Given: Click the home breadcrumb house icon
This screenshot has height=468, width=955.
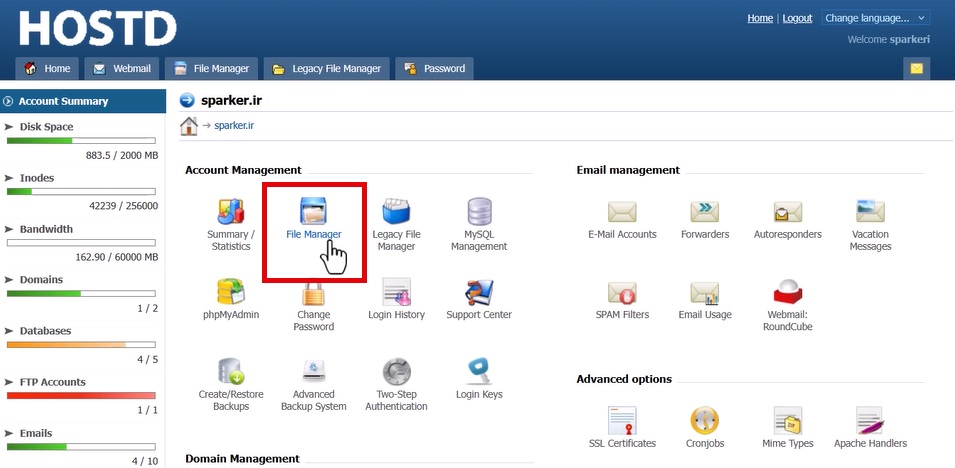Looking at the screenshot, I should click(x=188, y=126).
